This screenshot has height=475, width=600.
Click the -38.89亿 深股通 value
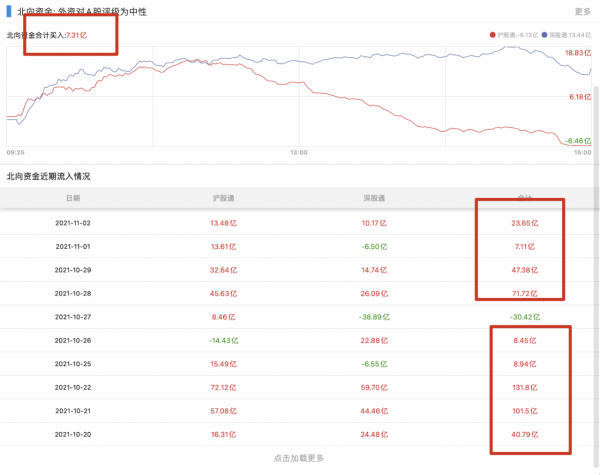coord(374,316)
